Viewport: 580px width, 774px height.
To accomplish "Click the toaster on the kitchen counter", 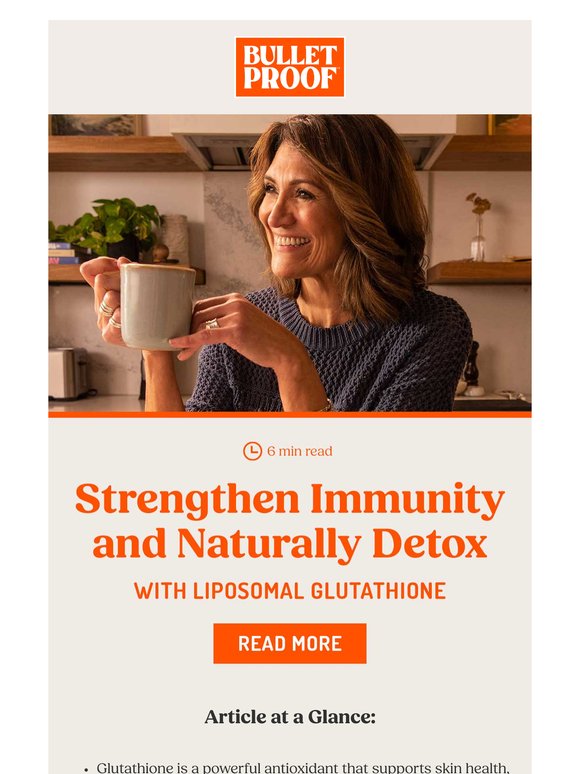I will pyautogui.click(x=69, y=373).
